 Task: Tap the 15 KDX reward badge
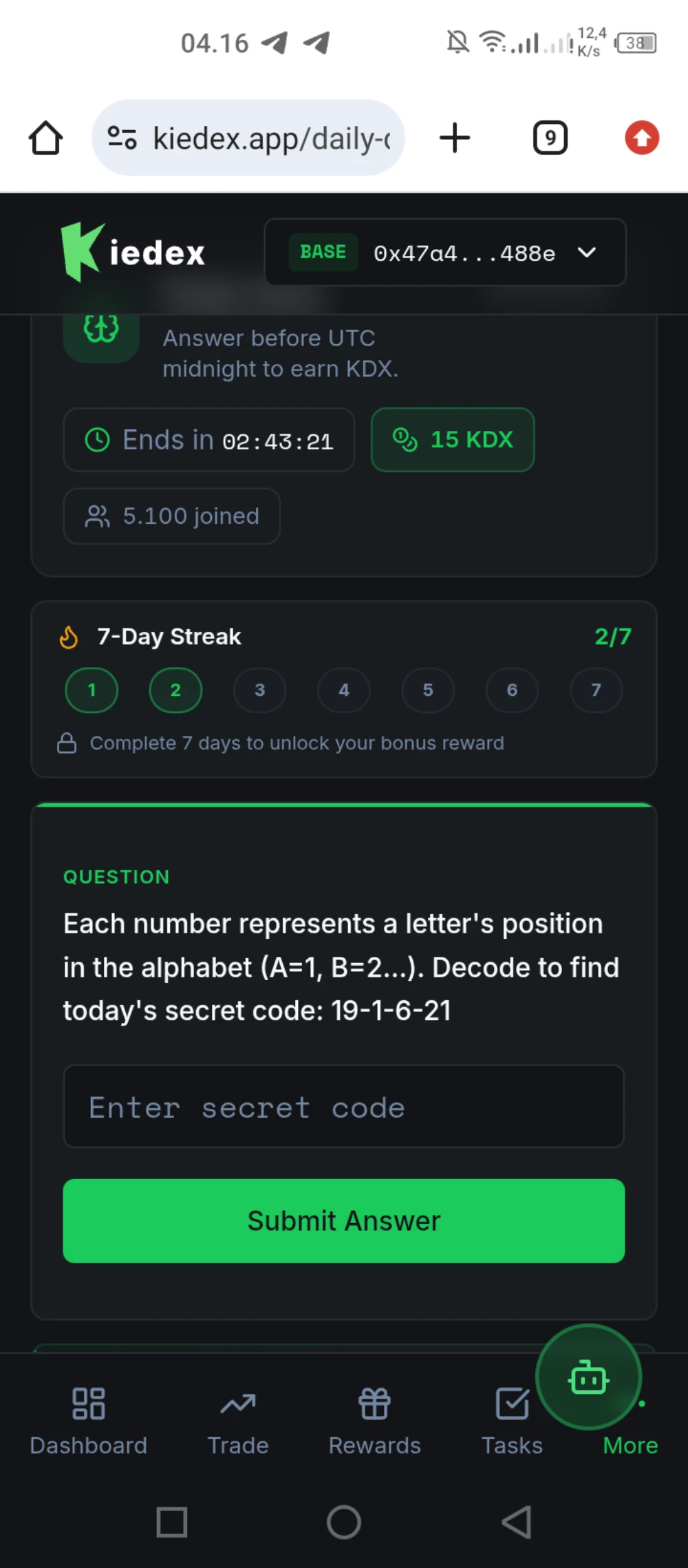click(x=453, y=440)
